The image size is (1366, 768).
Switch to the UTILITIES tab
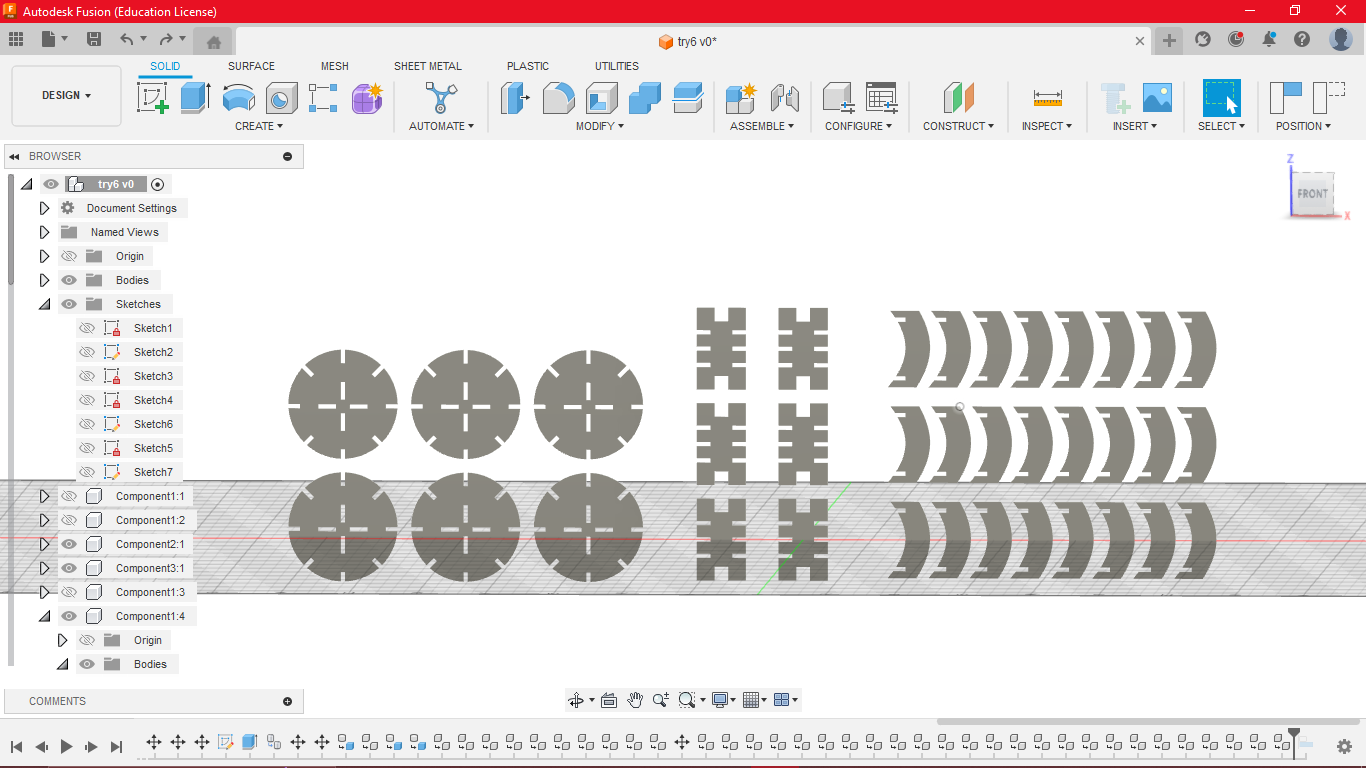click(x=617, y=66)
